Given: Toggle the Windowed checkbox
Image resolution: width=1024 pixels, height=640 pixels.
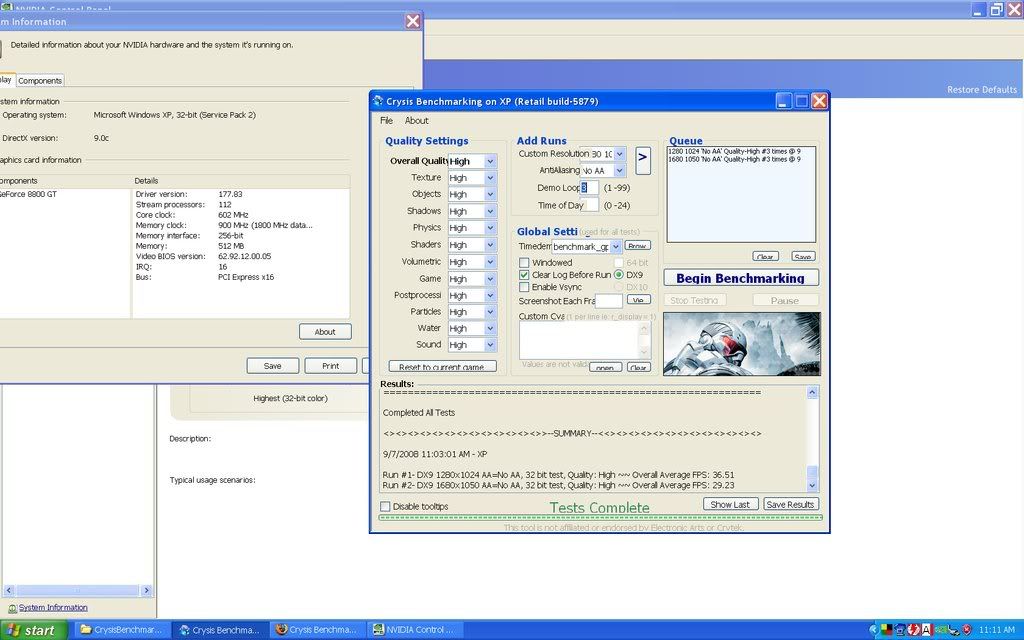Looking at the screenshot, I should (x=524, y=263).
